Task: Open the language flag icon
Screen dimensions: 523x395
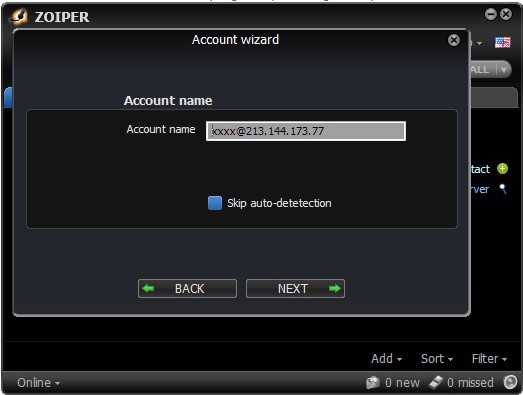Action: click(x=503, y=42)
